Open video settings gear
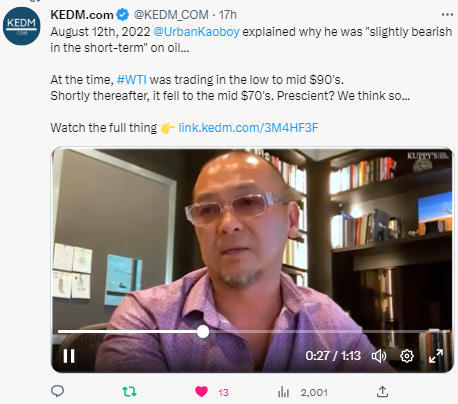This screenshot has width=458, height=404. tap(407, 356)
